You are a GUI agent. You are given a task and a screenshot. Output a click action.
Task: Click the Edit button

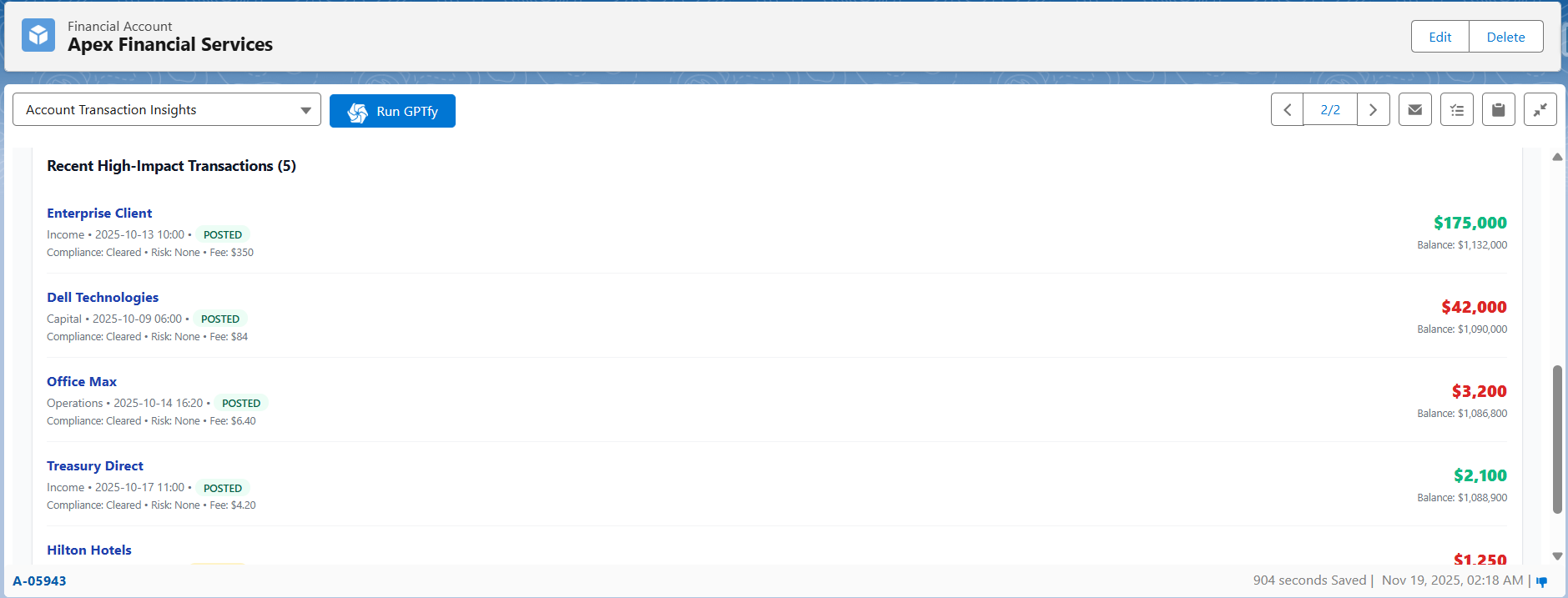click(1439, 37)
